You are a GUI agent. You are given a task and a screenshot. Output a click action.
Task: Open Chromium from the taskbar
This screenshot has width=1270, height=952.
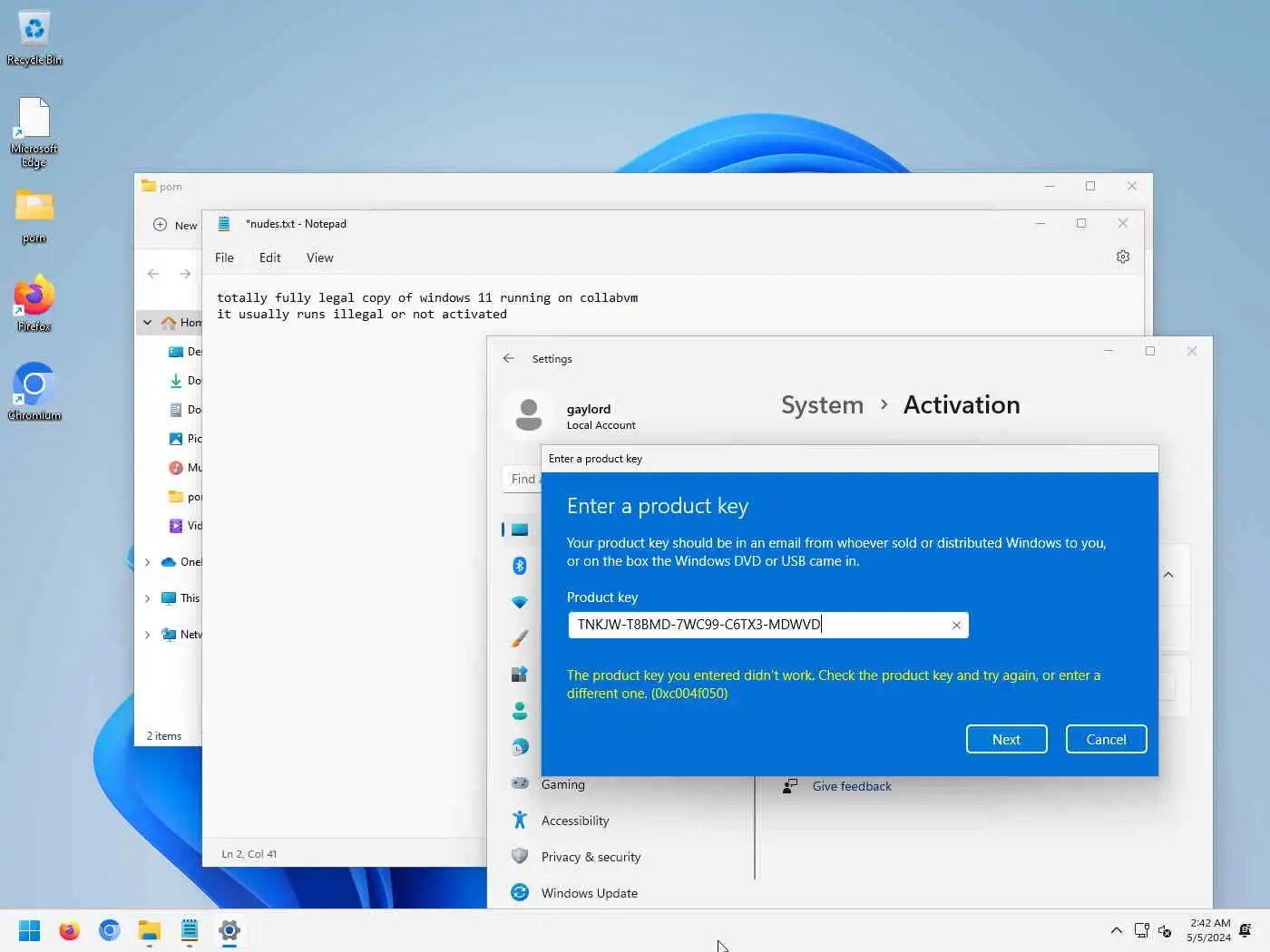[x=110, y=930]
